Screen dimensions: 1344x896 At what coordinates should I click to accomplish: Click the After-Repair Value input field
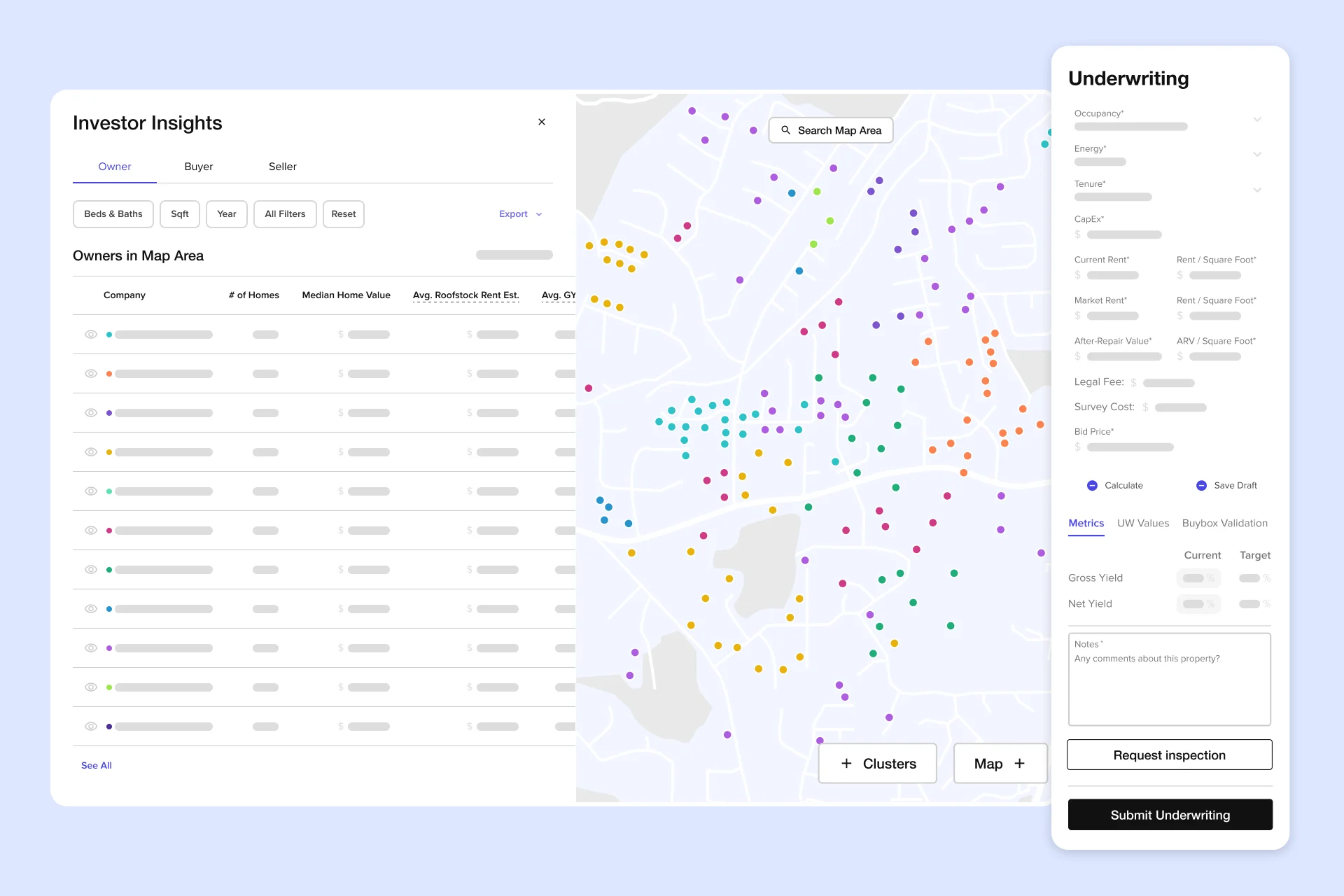(1119, 356)
